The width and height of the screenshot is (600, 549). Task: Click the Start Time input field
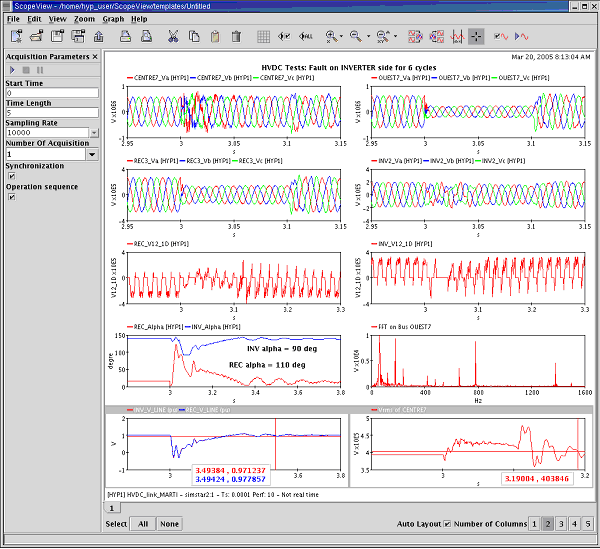tap(50, 93)
